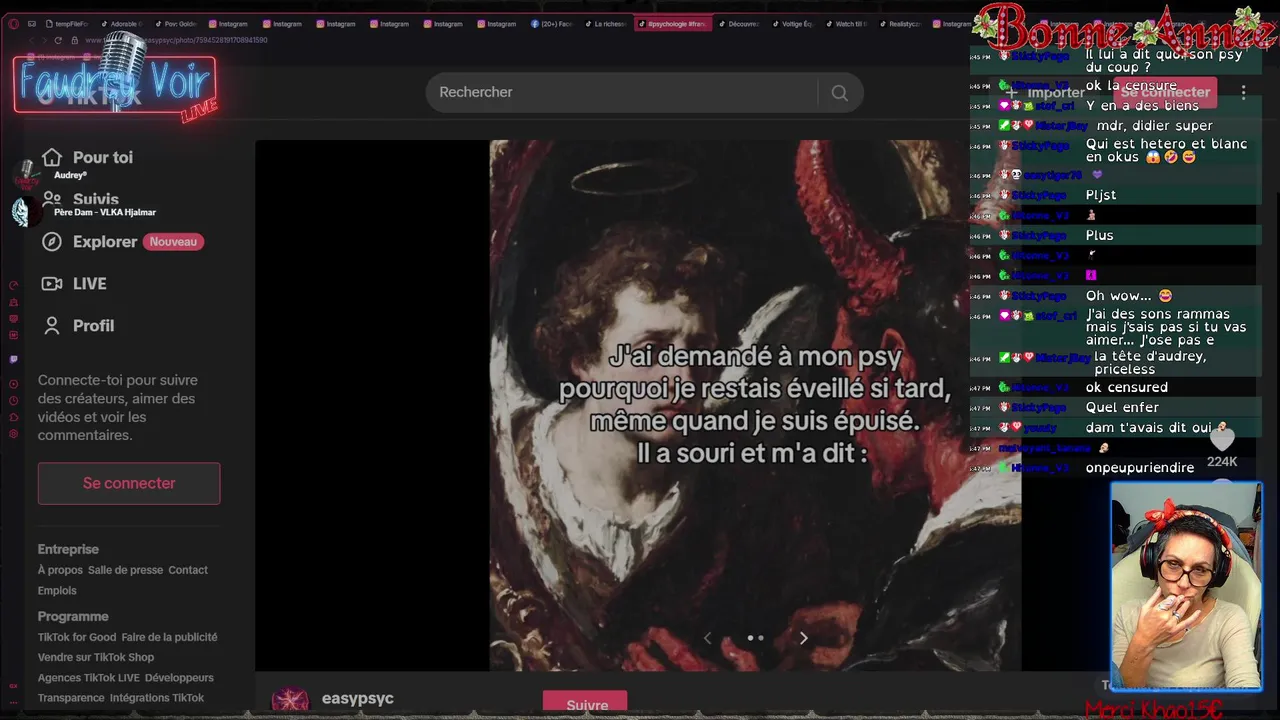Click chat message 'onpeupuriendire'
Viewport: 1280px width, 720px height.
tap(1140, 468)
